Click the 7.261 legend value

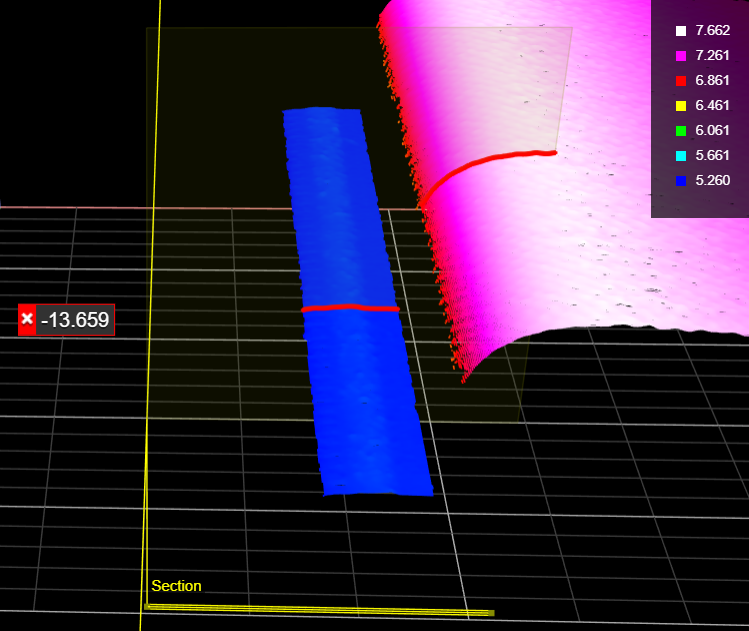click(x=712, y=55)
